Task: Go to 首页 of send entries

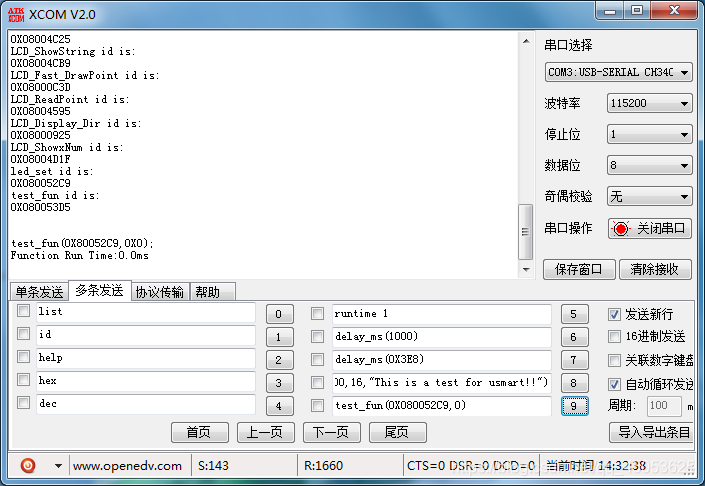Action: click(200, 432)
